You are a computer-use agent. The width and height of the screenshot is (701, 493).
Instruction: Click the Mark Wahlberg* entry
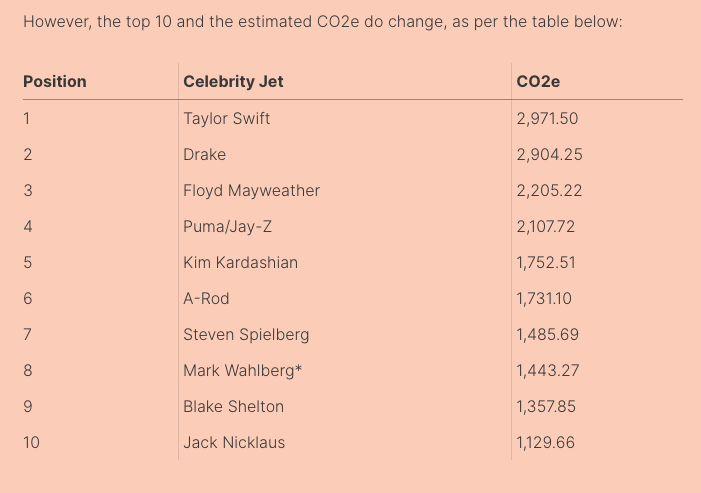(243, 370)
